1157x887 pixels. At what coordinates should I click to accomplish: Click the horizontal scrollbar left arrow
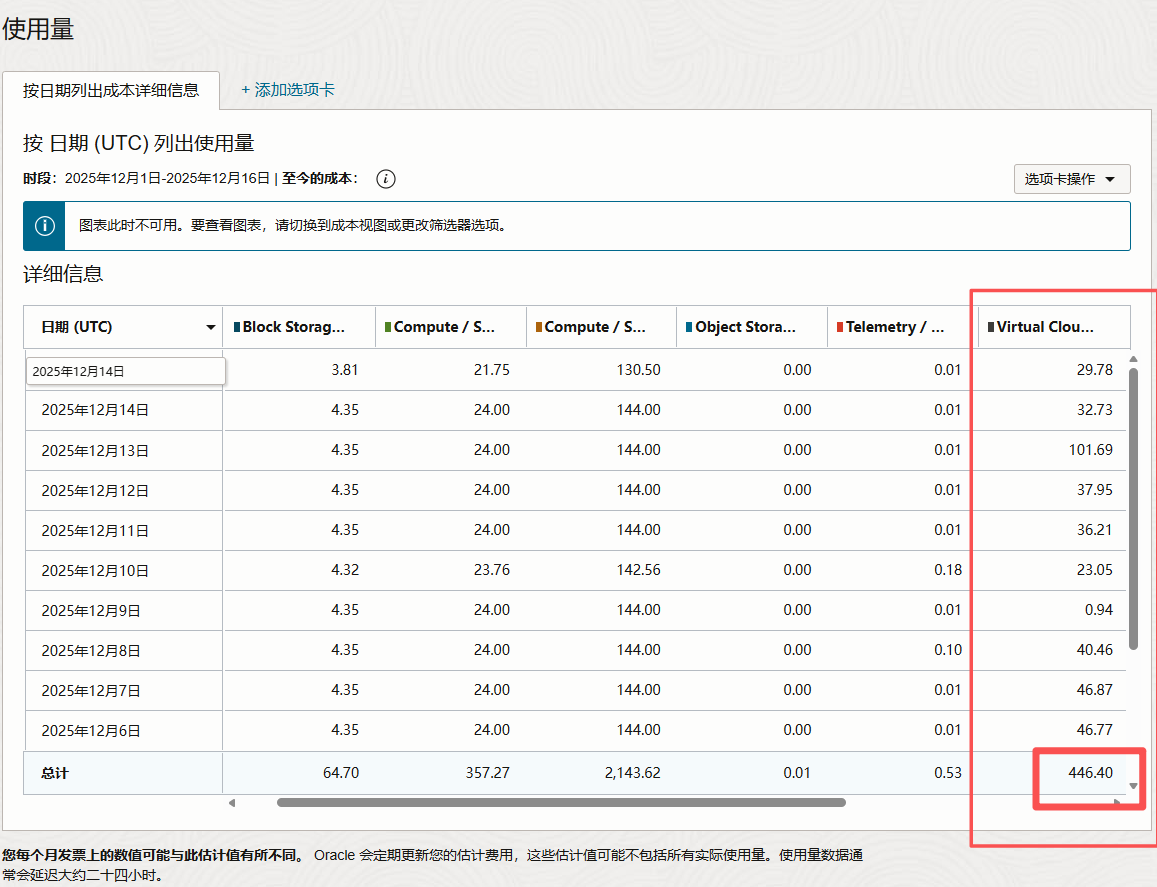(232, 802)
